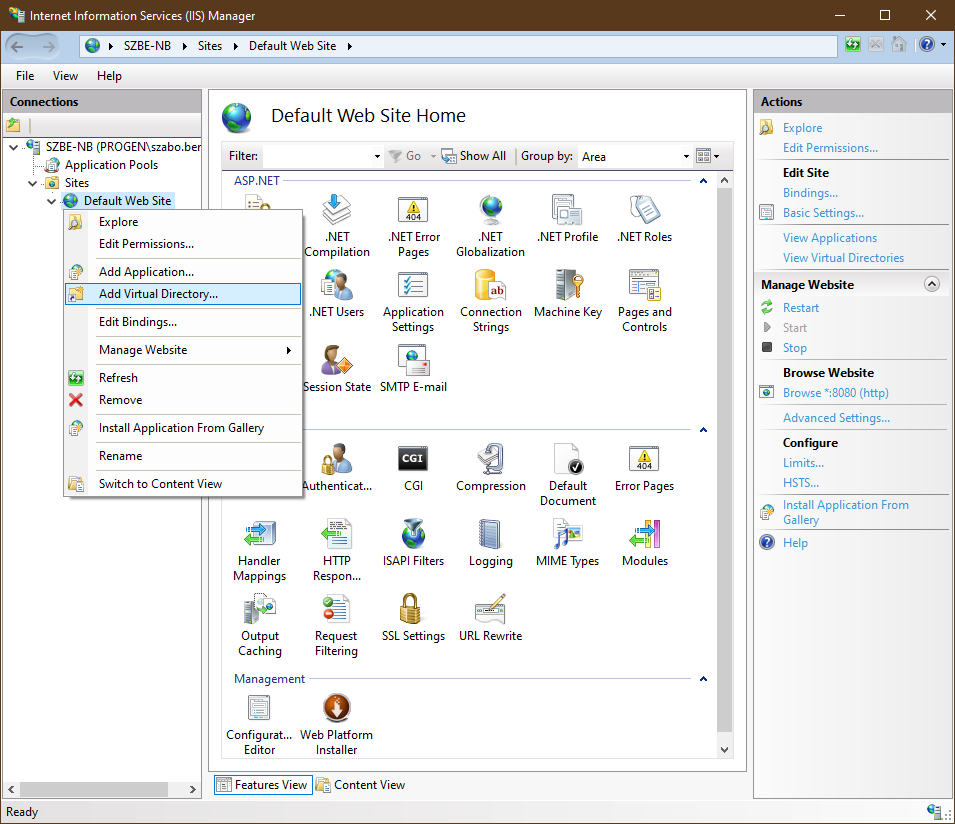Screen dimensions: 955x824
Task: Open the Output Caching feature
Action: pyautogui.click(x=259, y=625)
